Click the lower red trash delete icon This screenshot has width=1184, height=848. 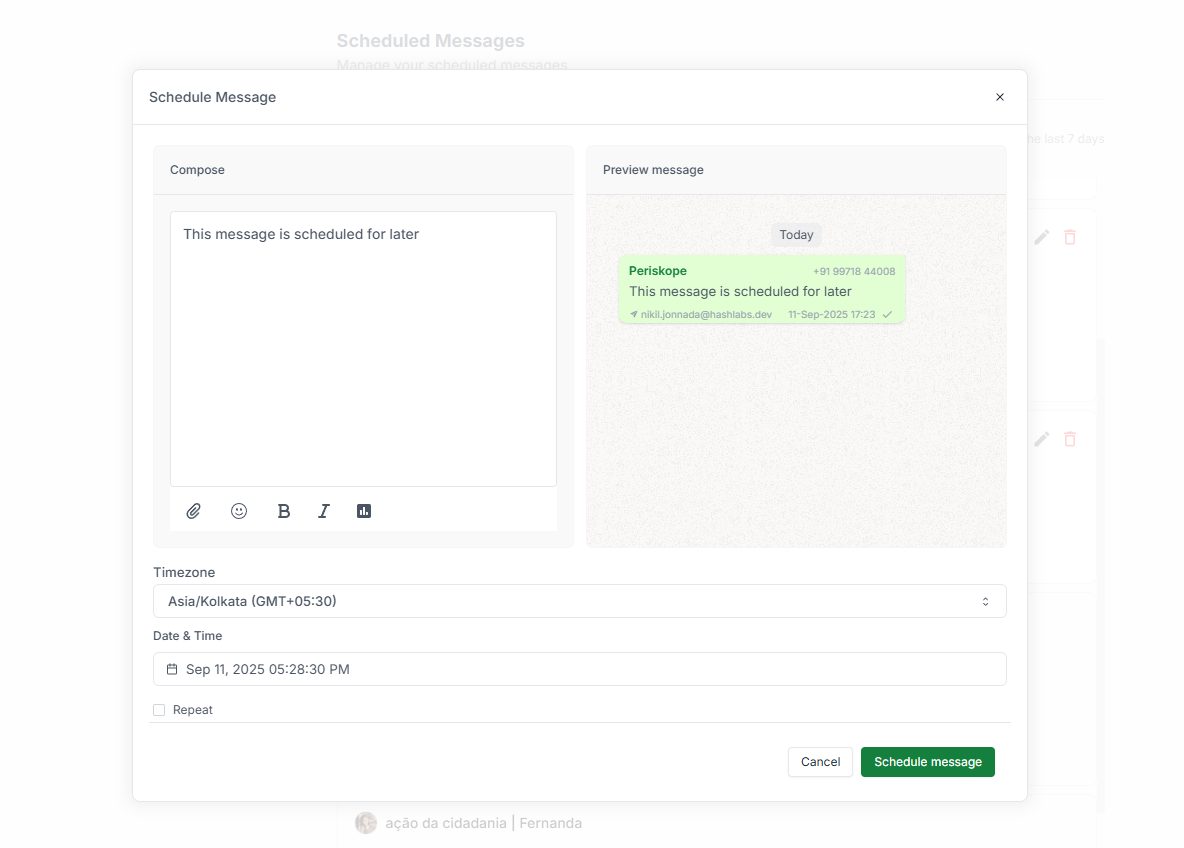1070,439
